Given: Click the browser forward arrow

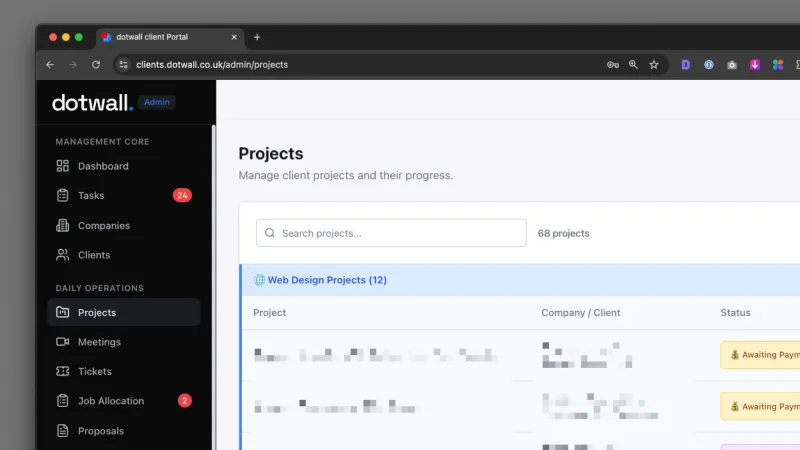Looking at the screenshot, I should click(72, 65).
